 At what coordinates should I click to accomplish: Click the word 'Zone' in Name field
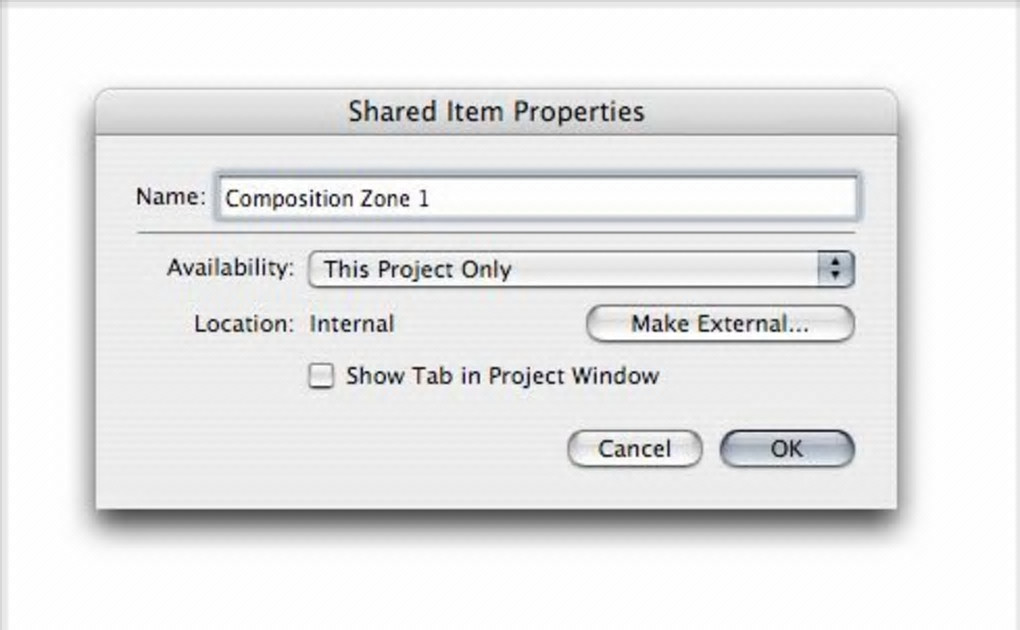(384, 198)
